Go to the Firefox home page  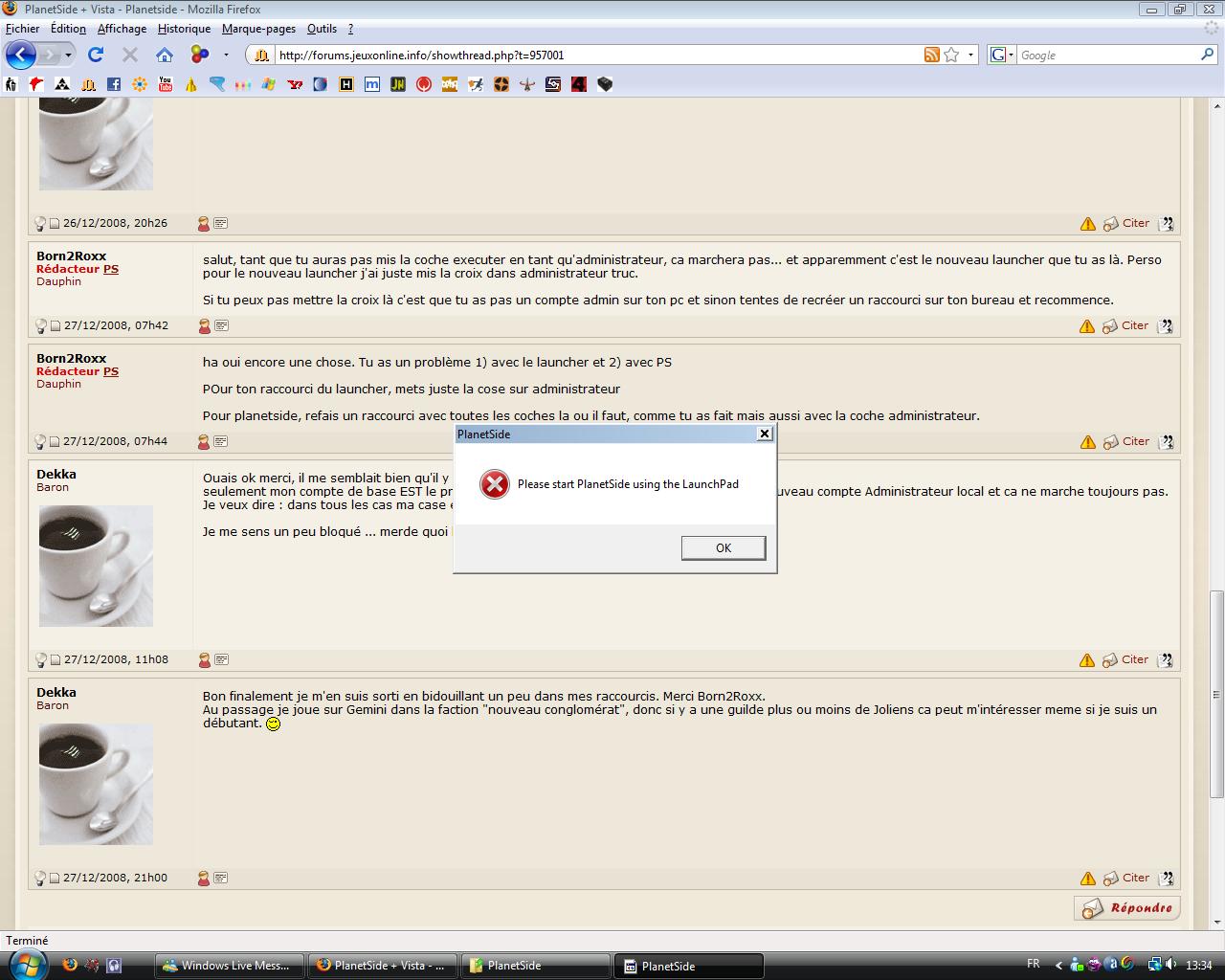coord(165,55)
